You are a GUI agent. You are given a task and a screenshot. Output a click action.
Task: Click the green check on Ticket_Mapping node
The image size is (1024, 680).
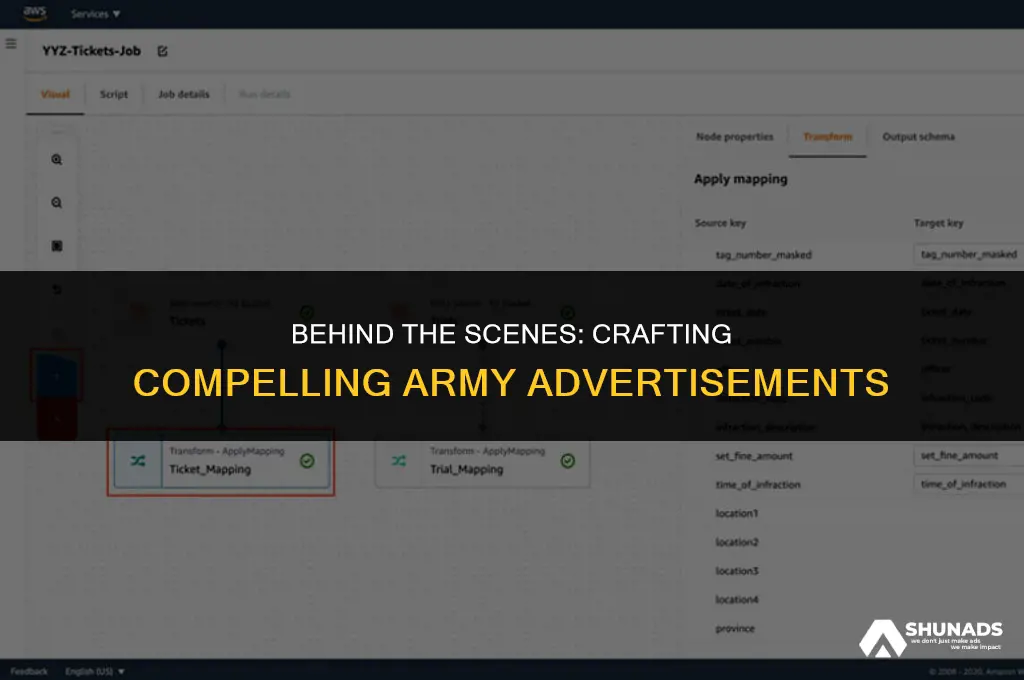pyautogui.click(x=307, y=461)
